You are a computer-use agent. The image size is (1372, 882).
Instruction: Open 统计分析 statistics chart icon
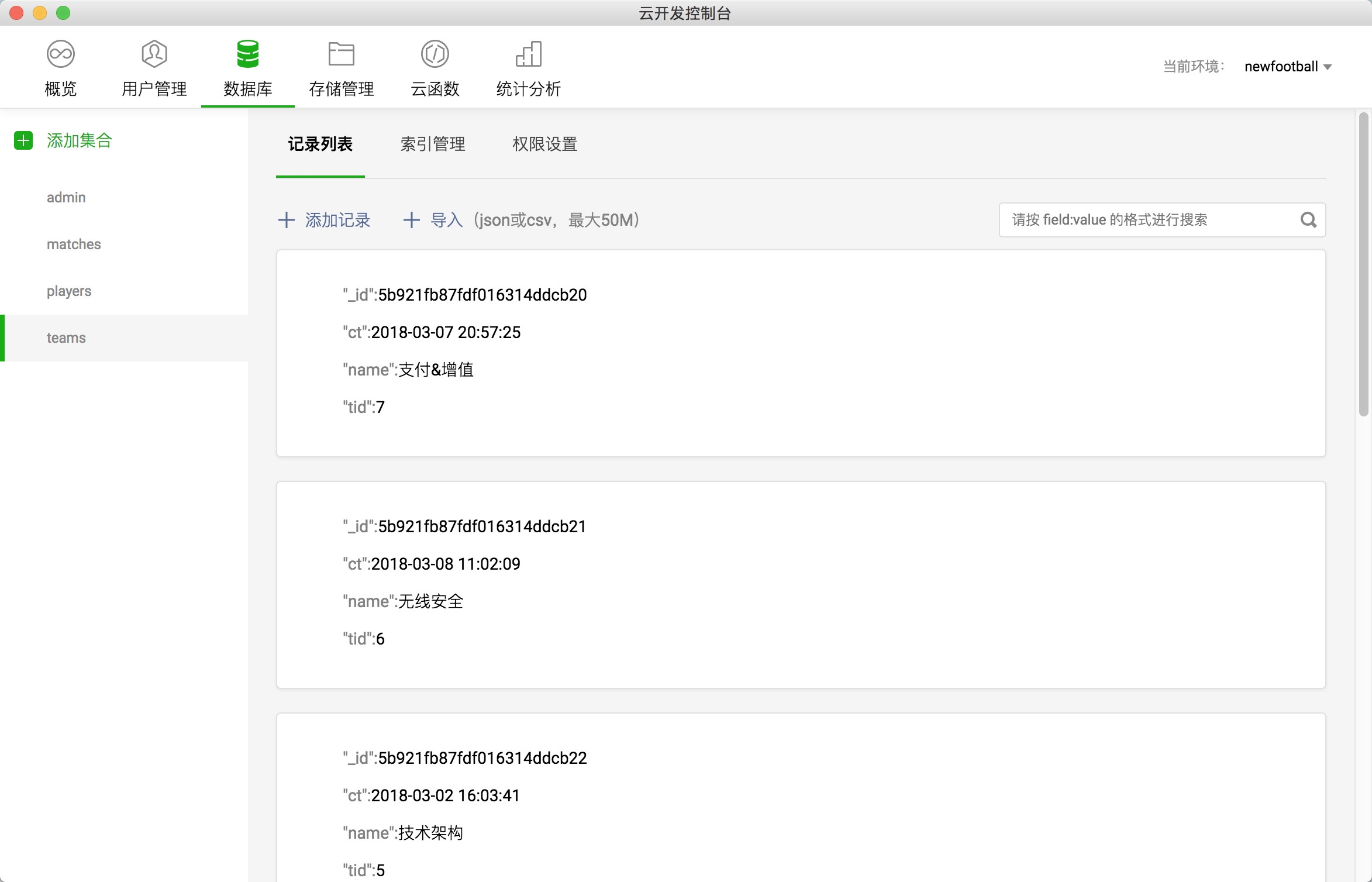[x=528, y=54]
